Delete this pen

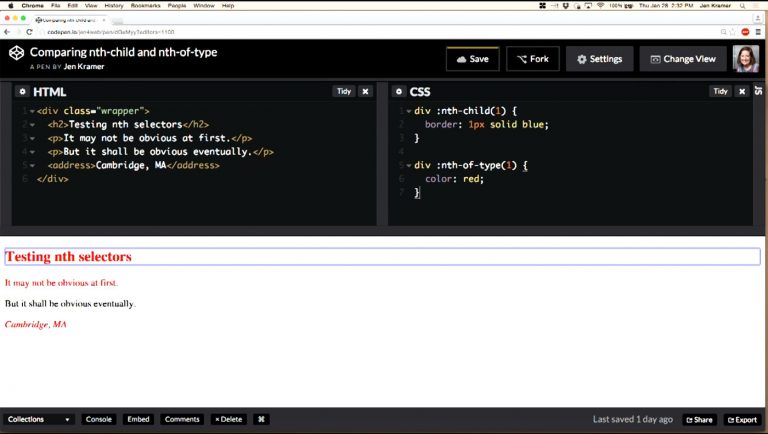pyautogui.click(x=229, y=419)
